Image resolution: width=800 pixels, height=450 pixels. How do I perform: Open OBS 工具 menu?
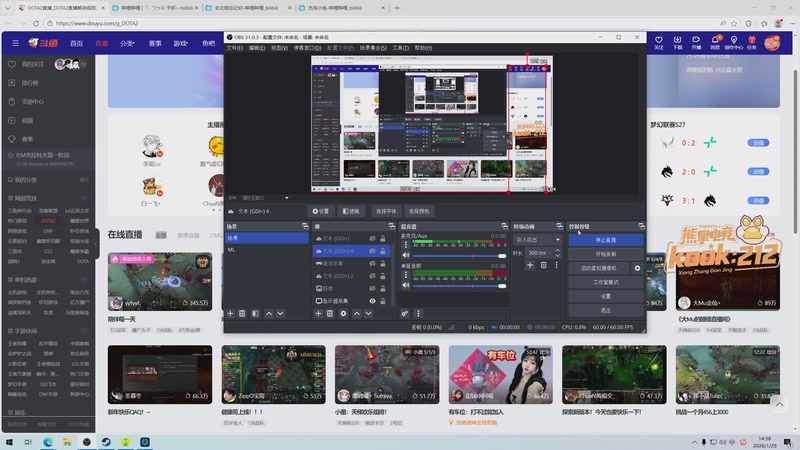click(x=401, y=48)
